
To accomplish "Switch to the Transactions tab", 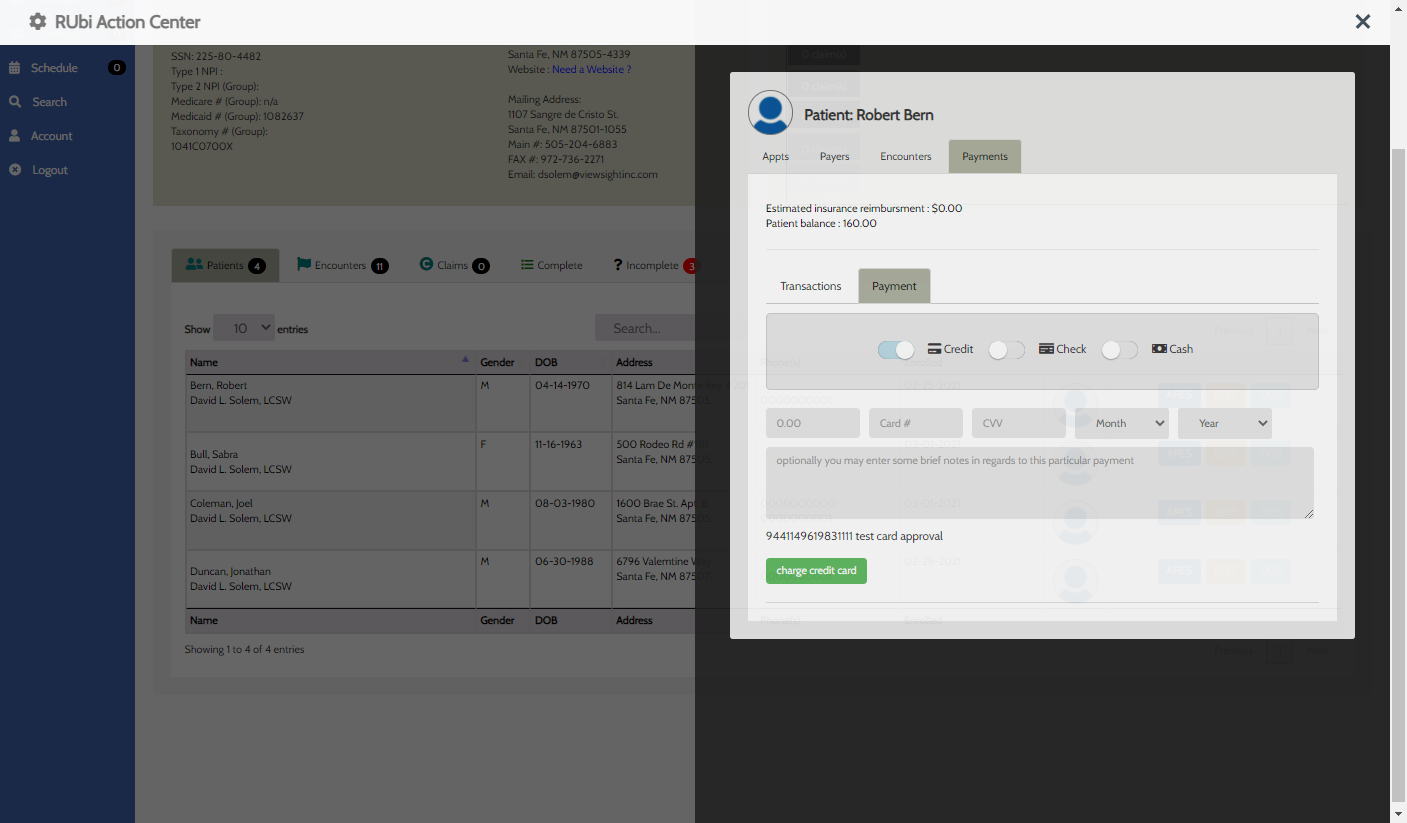I will (810, 286).
